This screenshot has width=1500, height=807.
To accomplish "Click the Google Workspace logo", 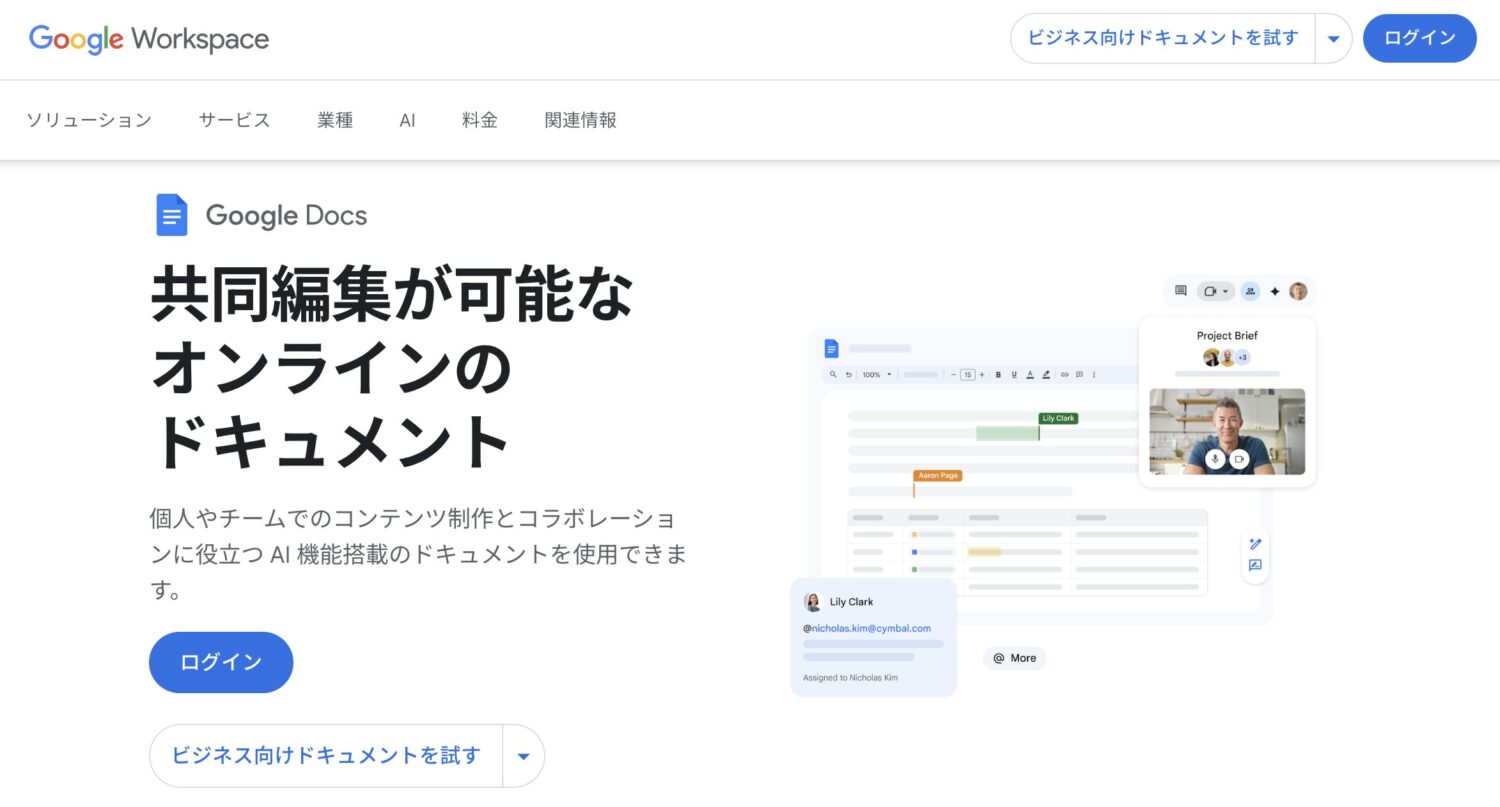I will 149,39.
